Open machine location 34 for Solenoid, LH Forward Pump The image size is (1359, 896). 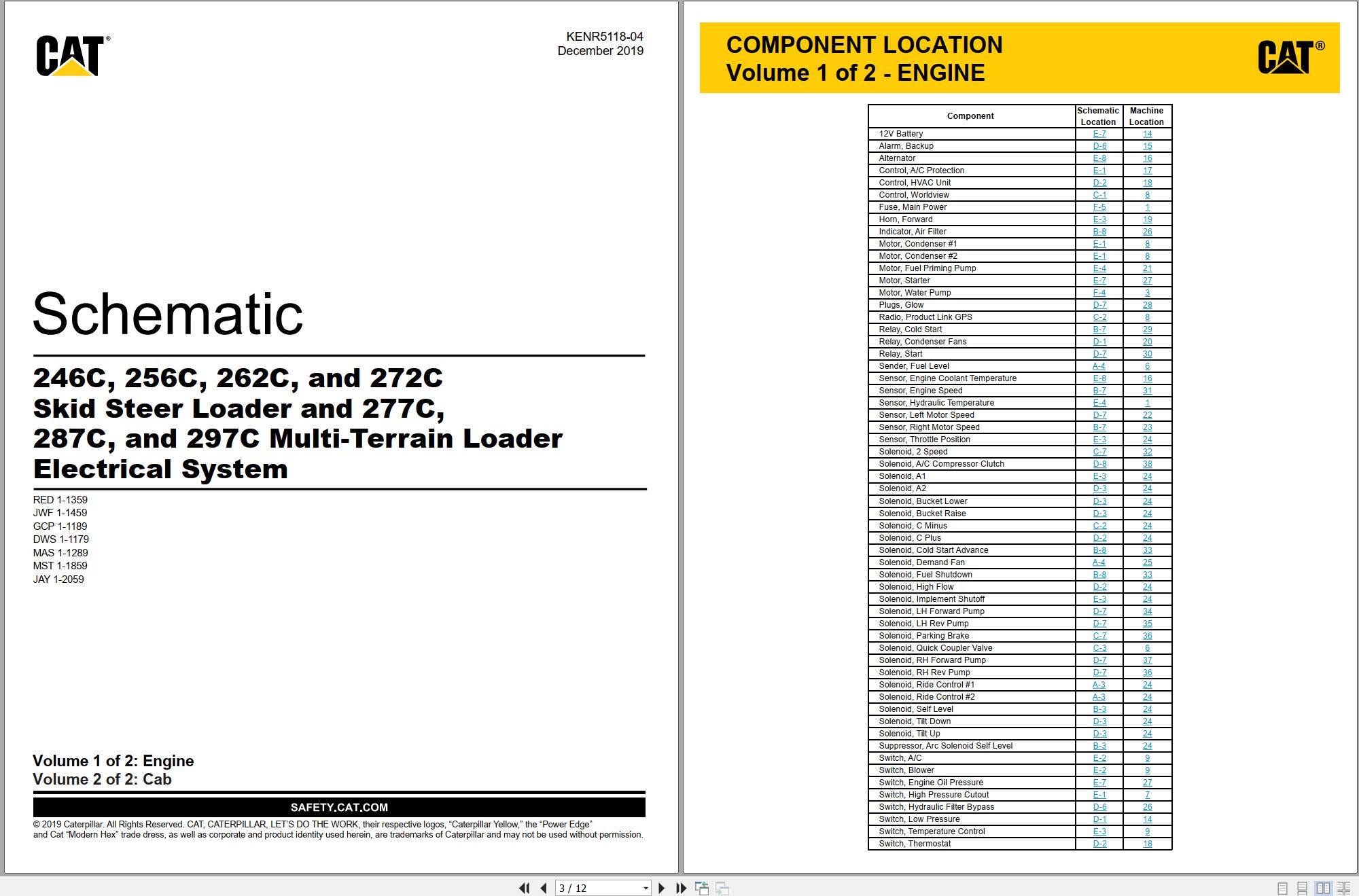[1147, 611]
